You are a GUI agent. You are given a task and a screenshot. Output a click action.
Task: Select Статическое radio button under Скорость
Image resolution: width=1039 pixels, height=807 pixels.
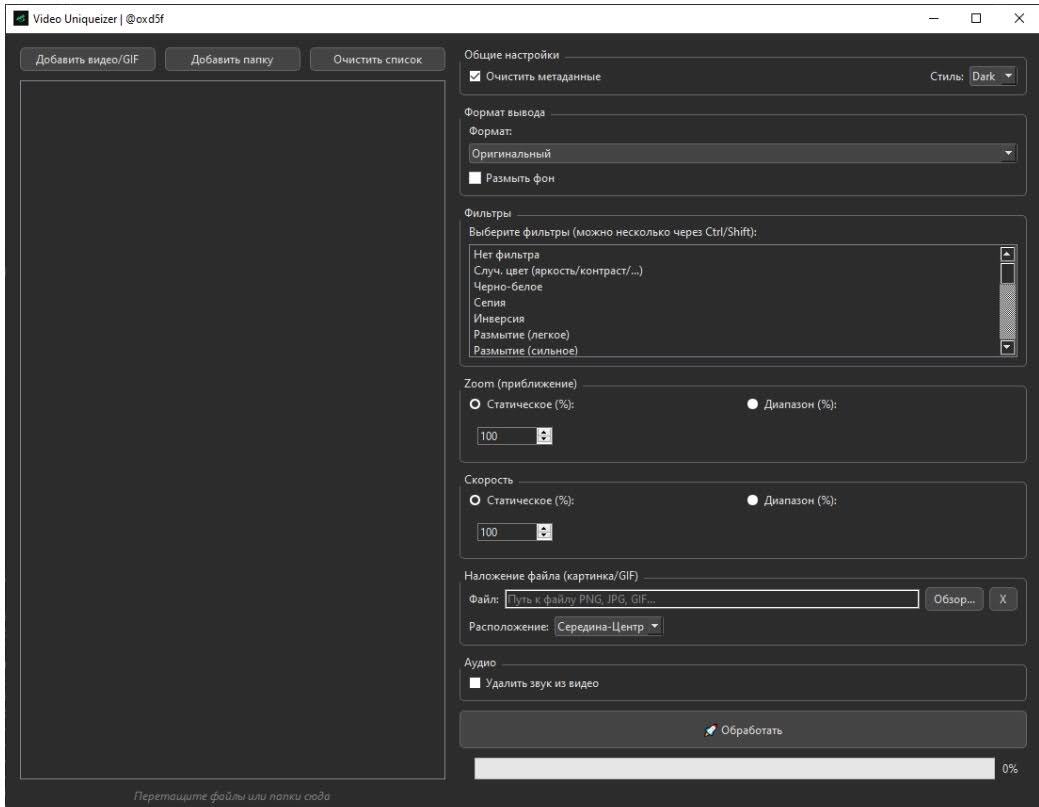coord(476,500)
